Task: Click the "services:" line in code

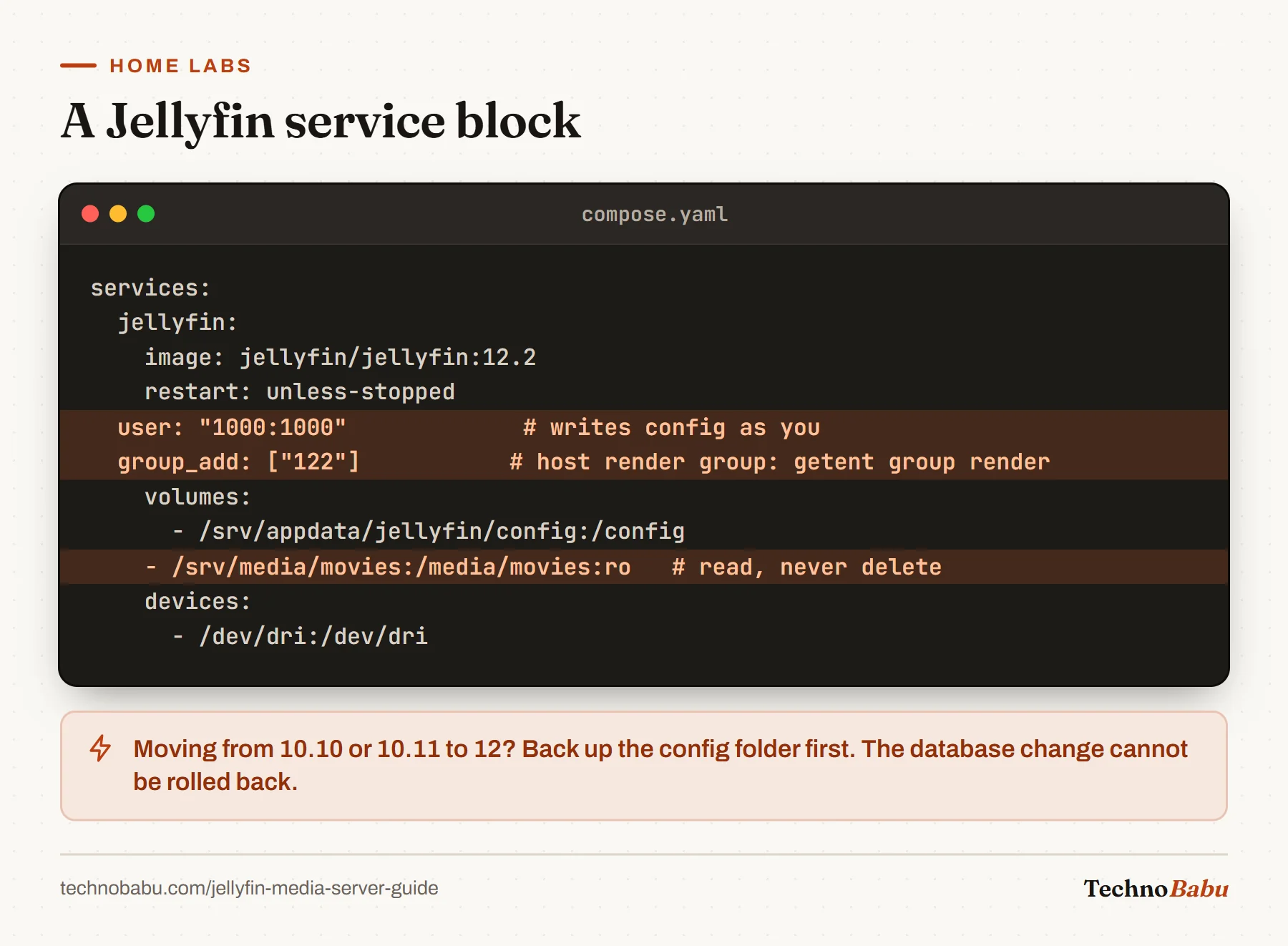Action: (150, 288)
